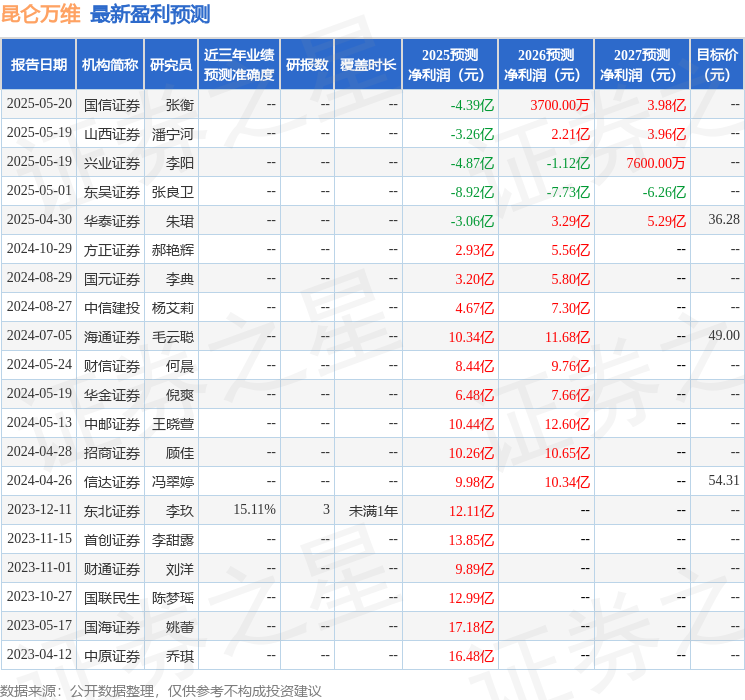Select analyst 潘宁河

172,134
